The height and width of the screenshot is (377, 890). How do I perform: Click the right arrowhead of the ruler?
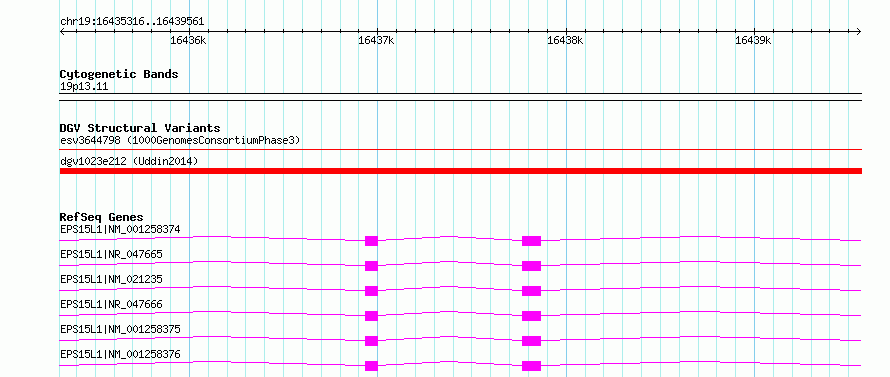[x=859, y=32]
